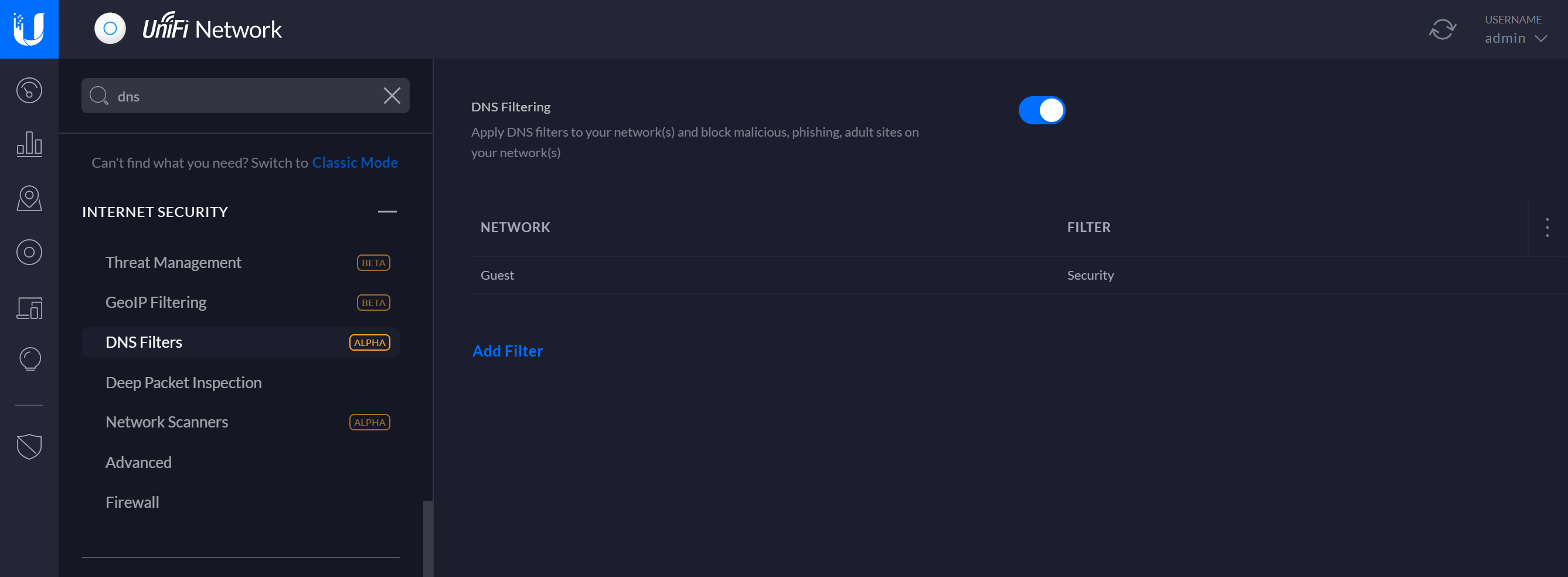Click the refresh sync icon
Image resolution: width=1568 pixels, height=577 pixels.
click(1442, 29)
